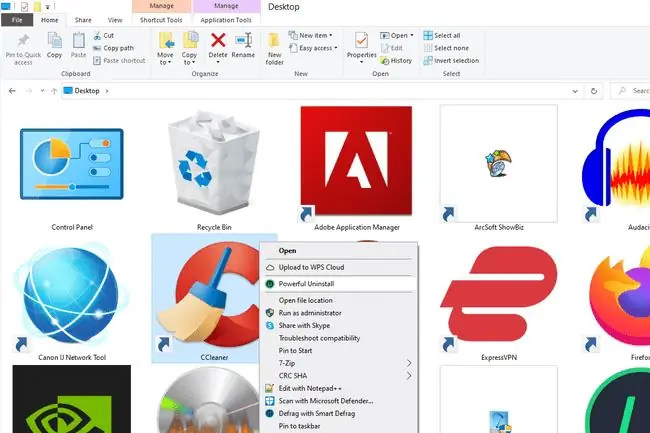Viewport: 650px width, 433px height.
Task: Click the refresh button beside address bar
Action: click(x=594, y=91)
